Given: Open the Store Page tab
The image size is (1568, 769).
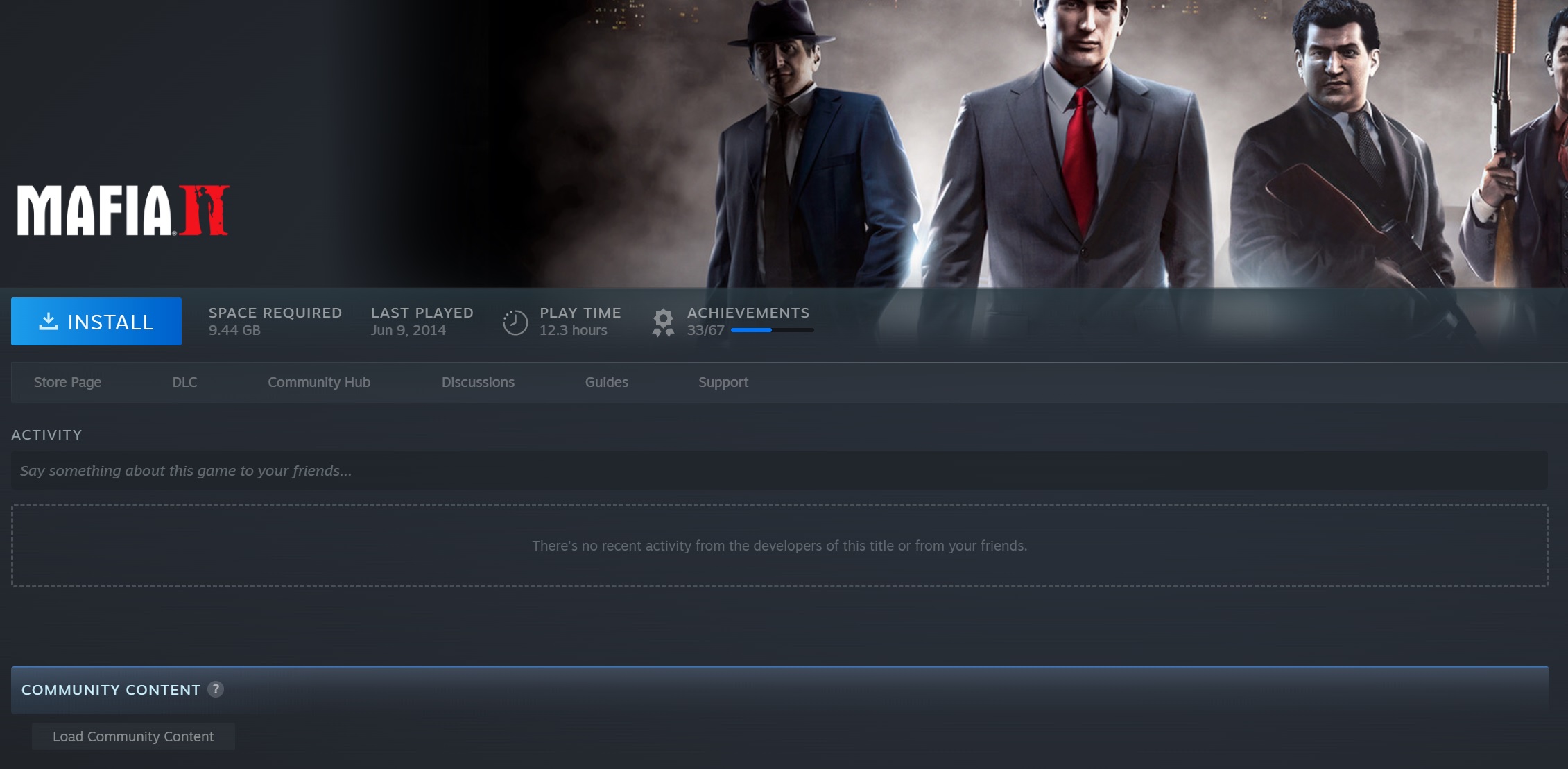Looking at the screenshot, I should [67, 382].
